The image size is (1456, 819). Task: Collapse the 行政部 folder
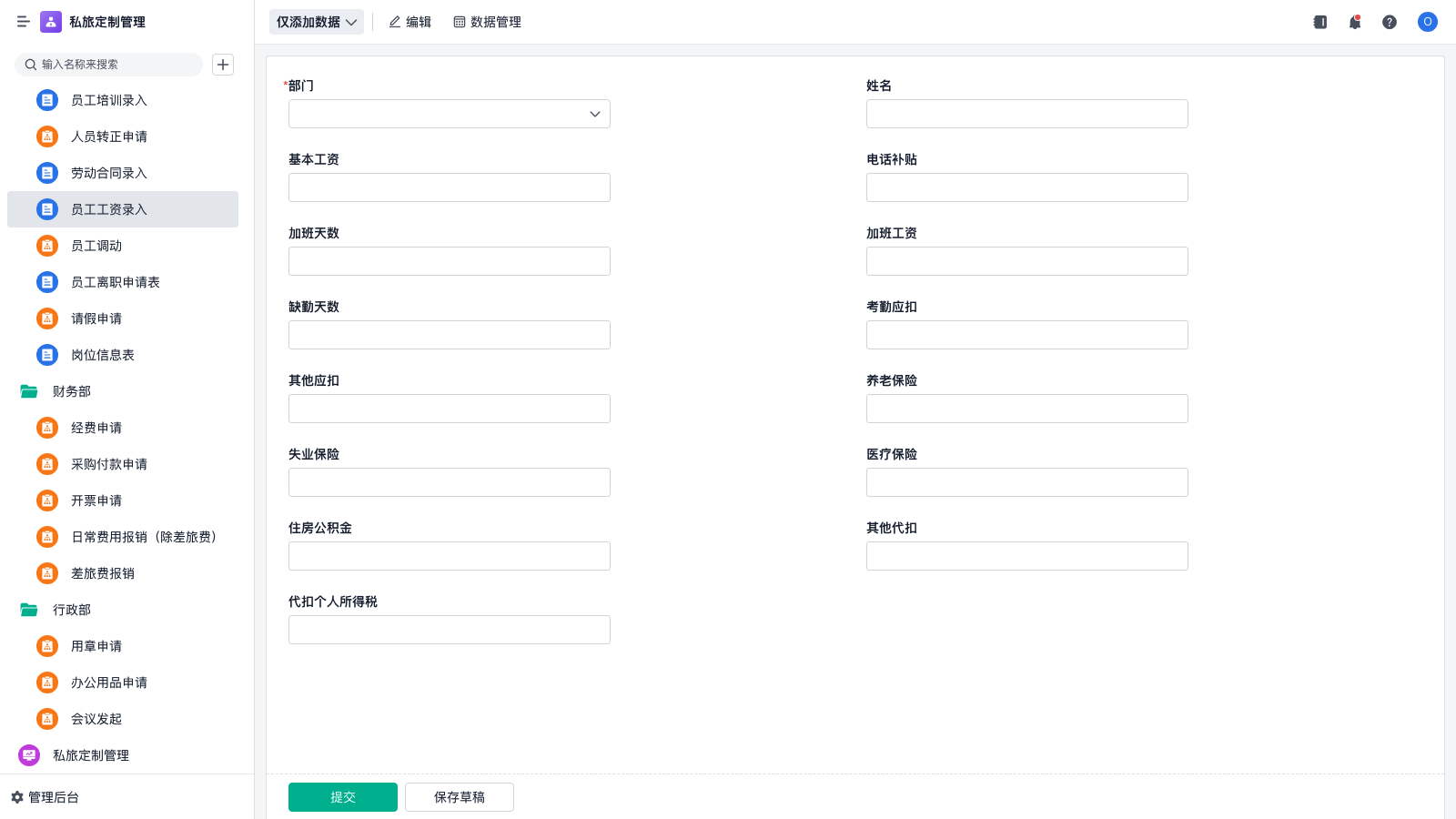(29, 610)
